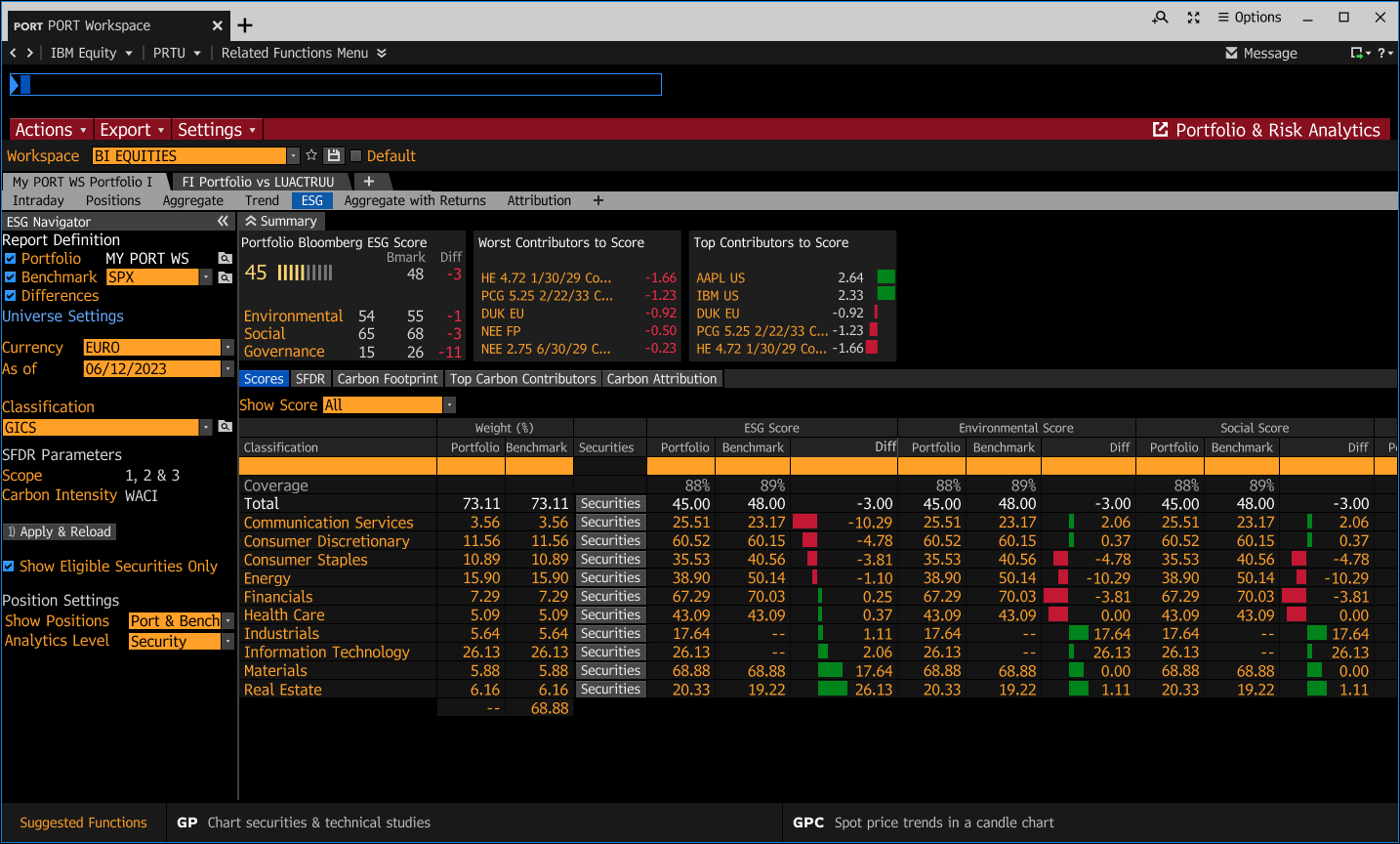1400x844 pixels.
Task: Open the Export menu
Action: point(132,130)
